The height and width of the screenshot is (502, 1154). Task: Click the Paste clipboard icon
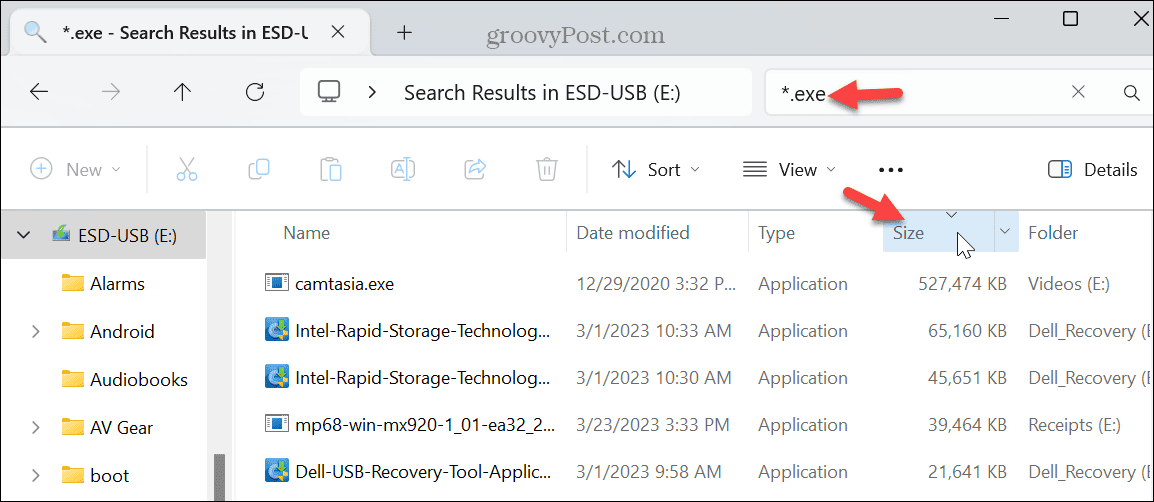[x=331, y=170]
